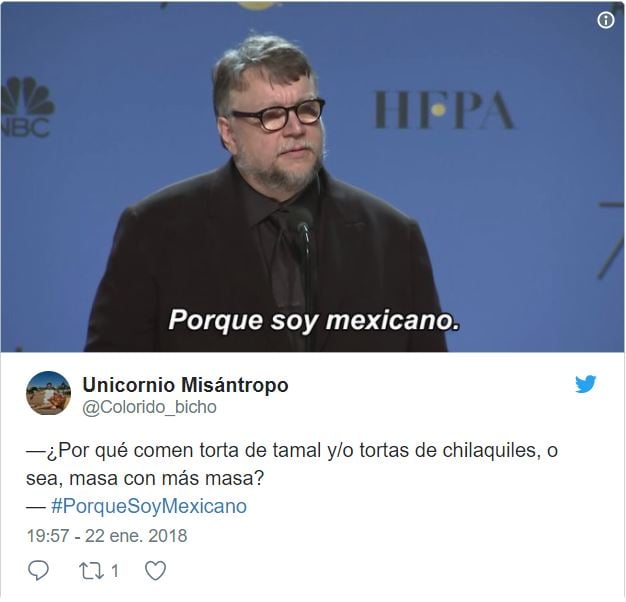This screenshot has height=602, width=626.
Task: Reply using the speech bubble icon
Action: 38,570
